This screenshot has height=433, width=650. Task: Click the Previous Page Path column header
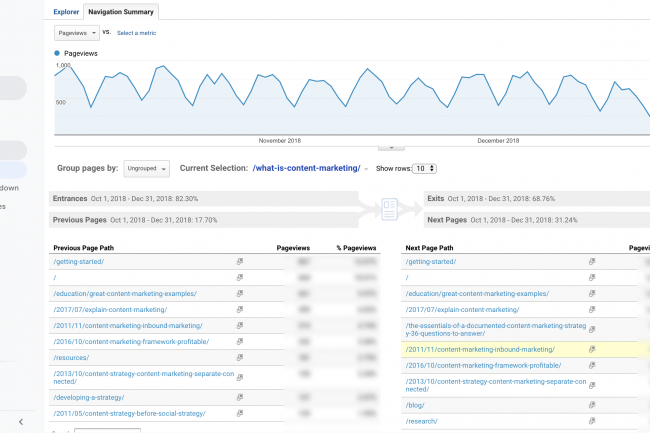click(x=88, y=246)
